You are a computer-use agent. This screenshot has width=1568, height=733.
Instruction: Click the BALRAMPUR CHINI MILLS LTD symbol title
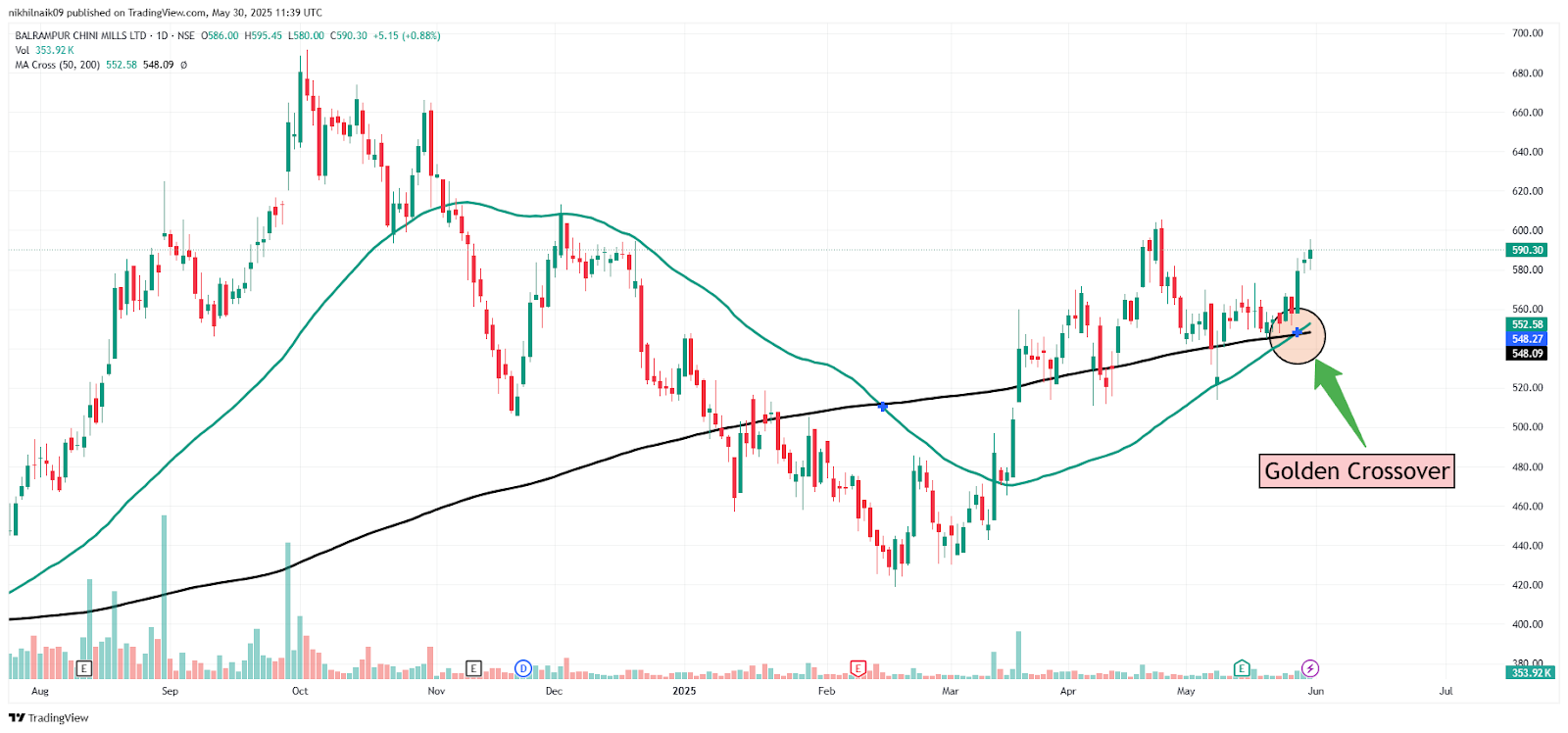(x=80, y=35)
